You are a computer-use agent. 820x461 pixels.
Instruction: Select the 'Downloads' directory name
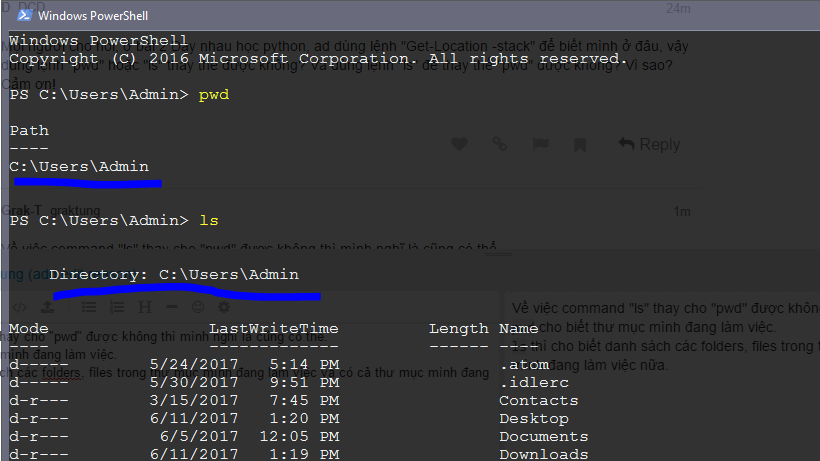pos(544,454)
